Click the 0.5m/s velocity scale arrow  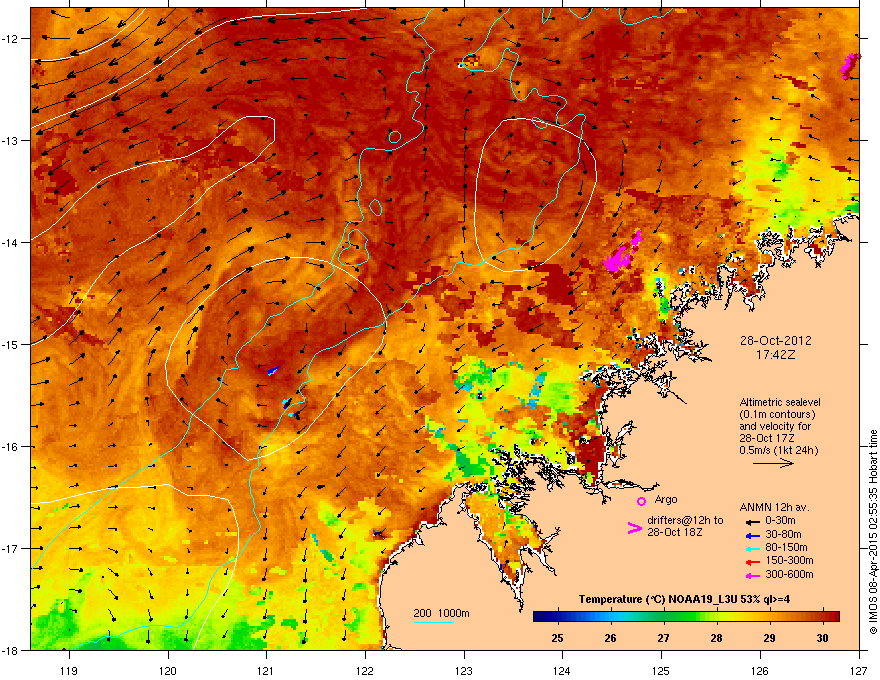click(773, 463)
